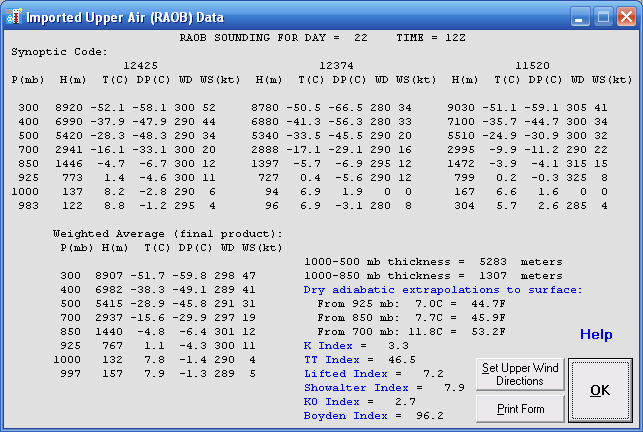Click station code 12374

332,64
